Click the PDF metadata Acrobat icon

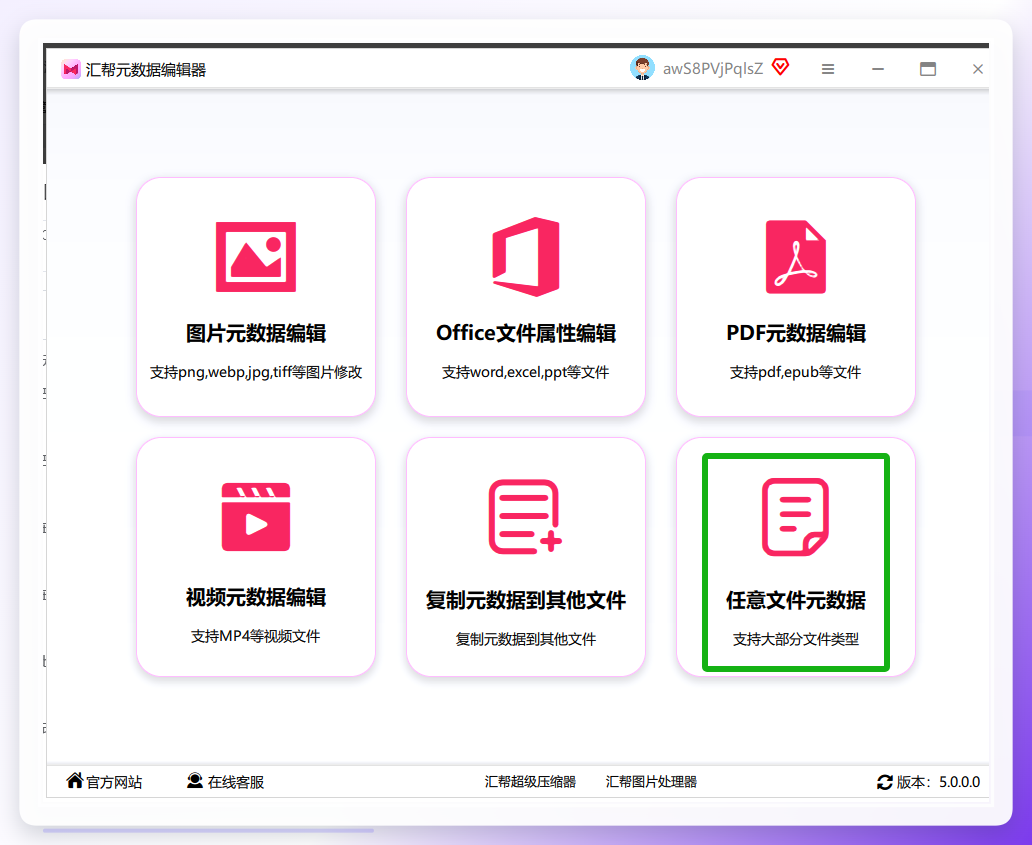pyautogui.click(x=796, y=257)
